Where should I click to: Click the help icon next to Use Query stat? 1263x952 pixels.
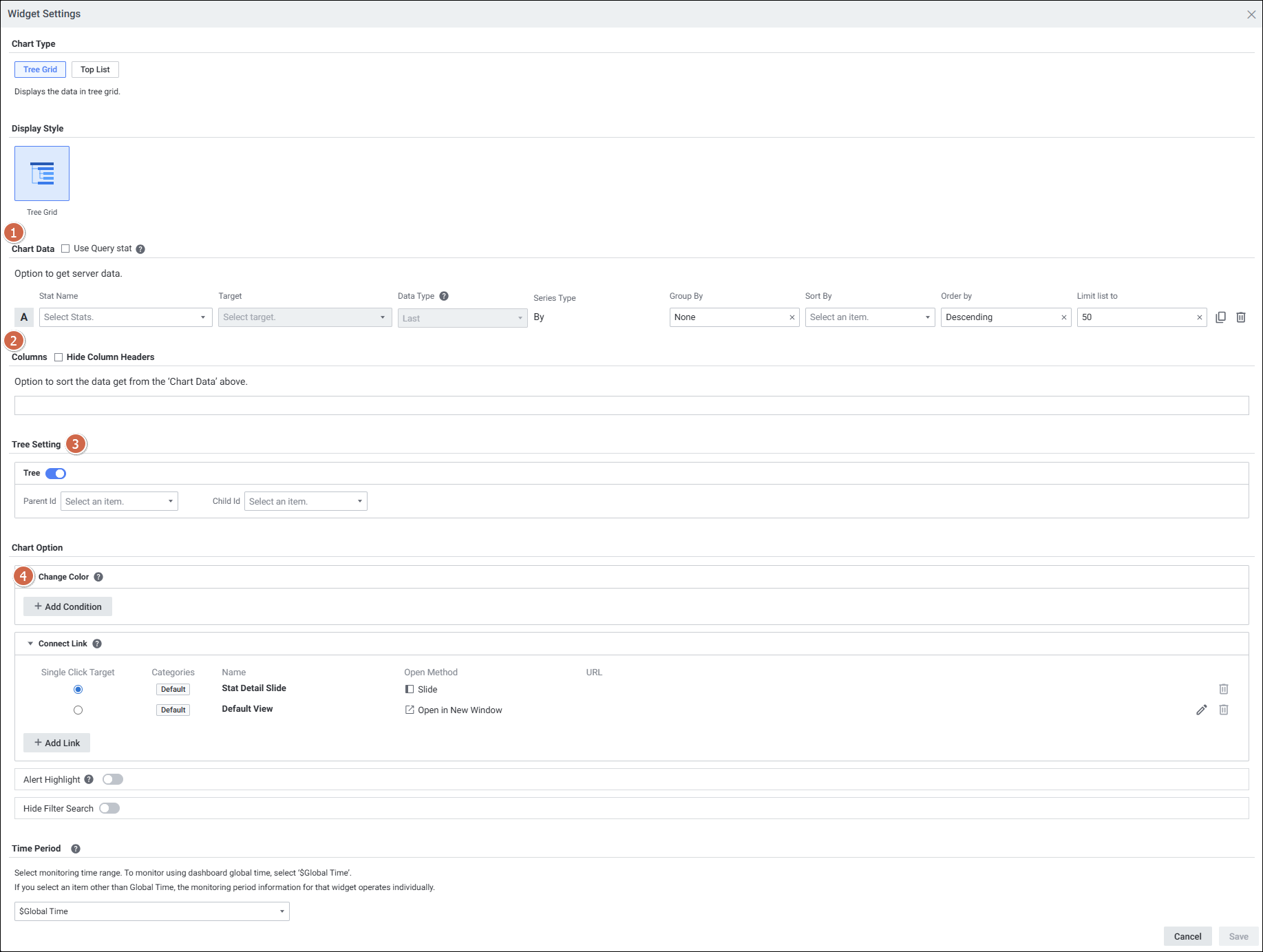(140, 249)
